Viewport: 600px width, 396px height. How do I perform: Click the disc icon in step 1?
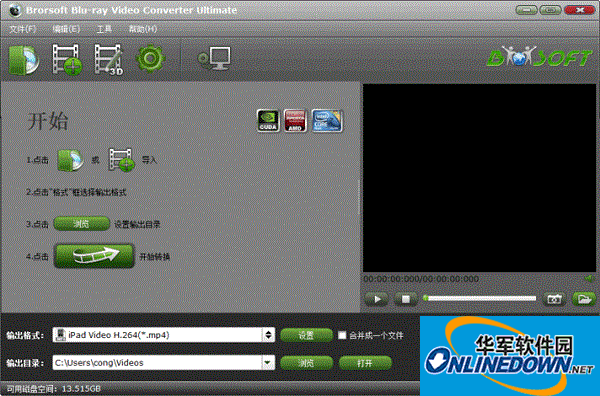click(70, 160)
